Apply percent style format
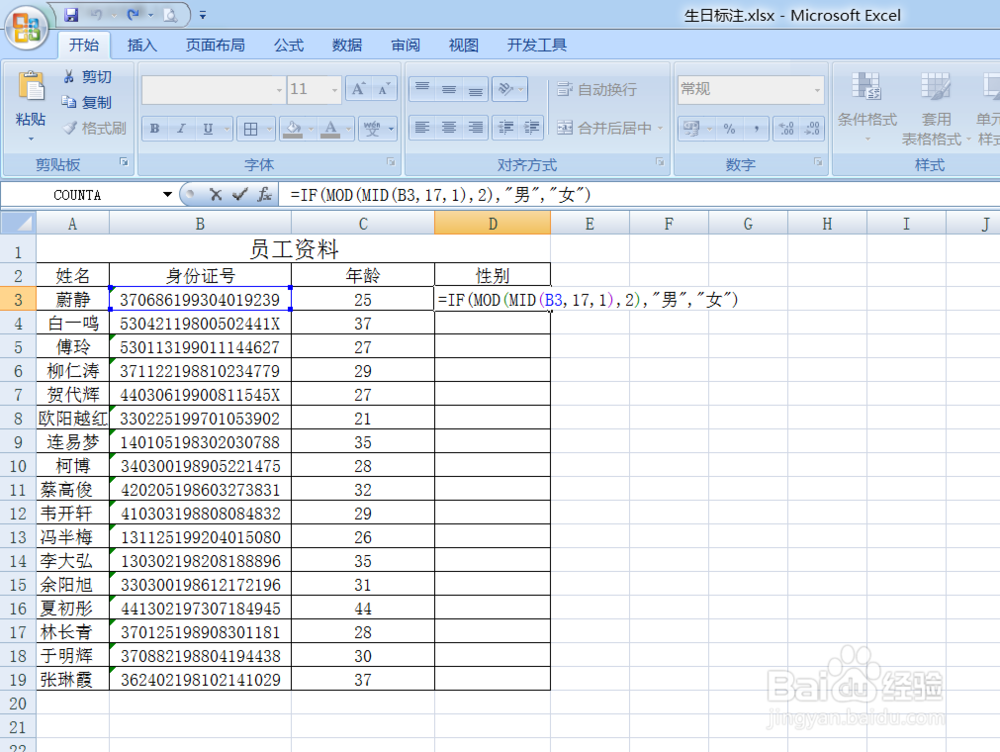The width and height of the screenshot is (1000, 752). coord(730,129)
